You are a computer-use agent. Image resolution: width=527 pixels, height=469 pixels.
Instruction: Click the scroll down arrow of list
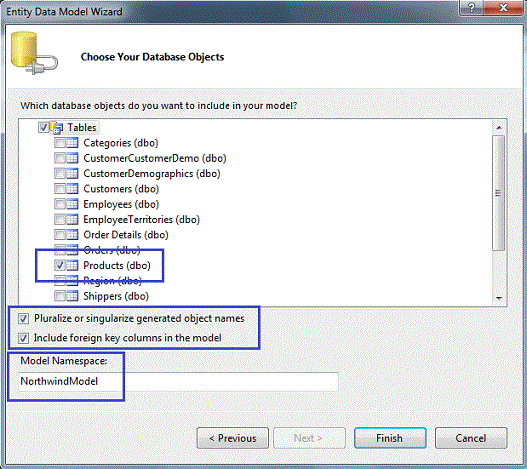(x=499, y=298)
